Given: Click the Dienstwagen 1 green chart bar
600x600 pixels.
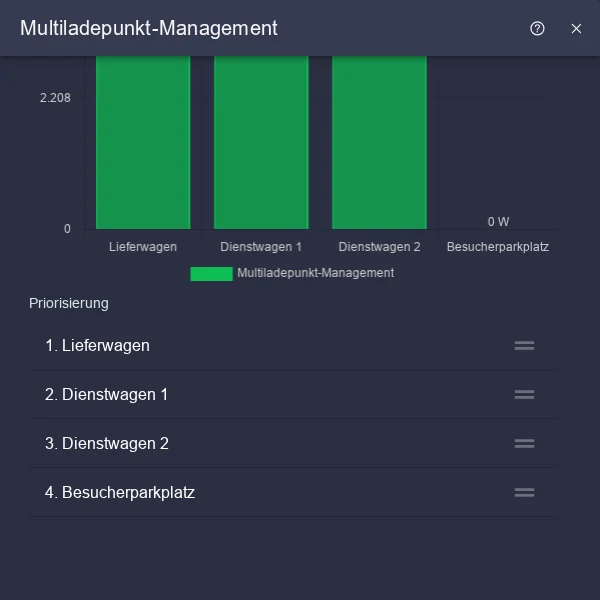Looking at the screenshot, I should coord(261,142).
